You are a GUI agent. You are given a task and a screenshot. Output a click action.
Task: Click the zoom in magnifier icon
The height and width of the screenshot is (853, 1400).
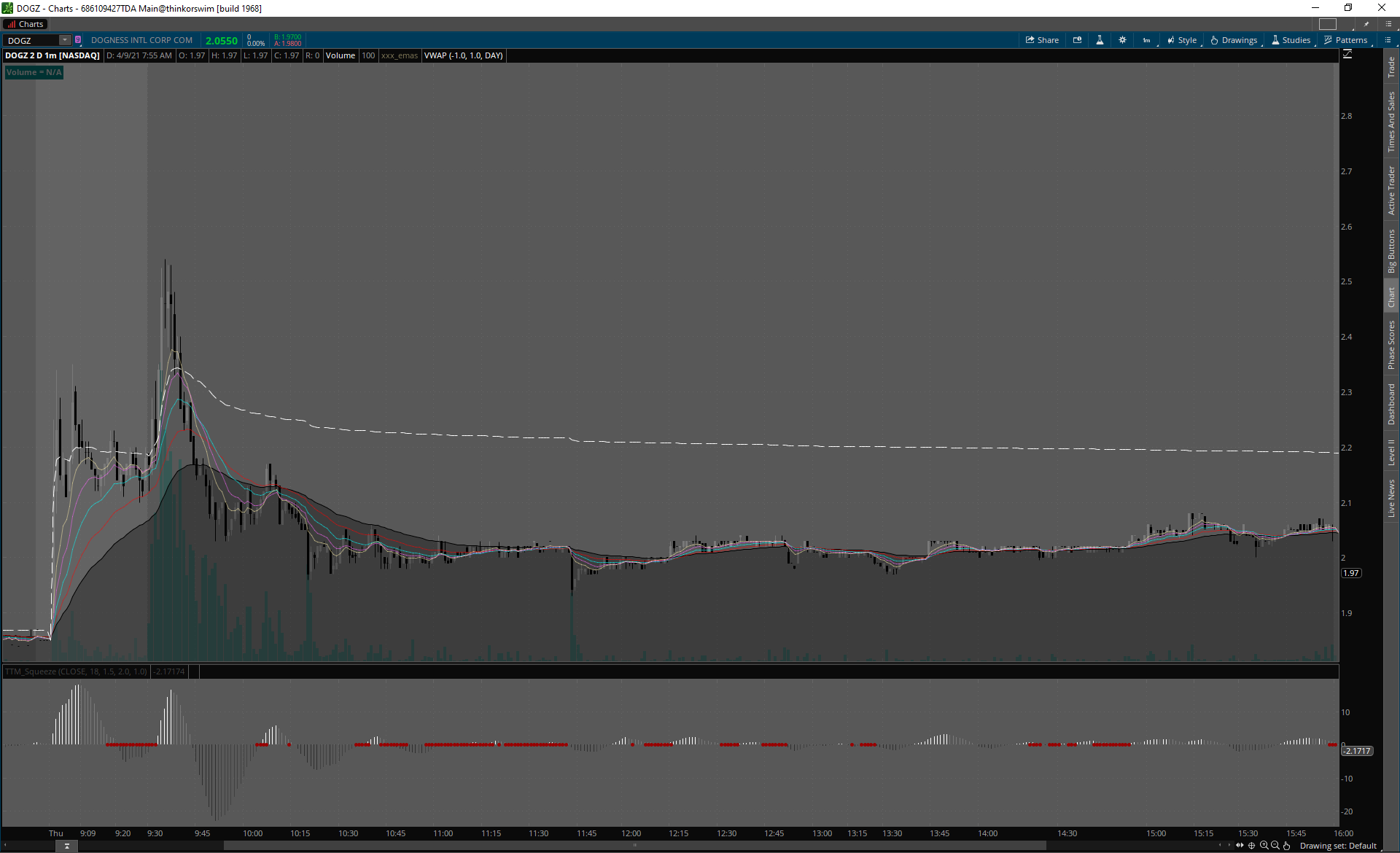coord(1264,846)
